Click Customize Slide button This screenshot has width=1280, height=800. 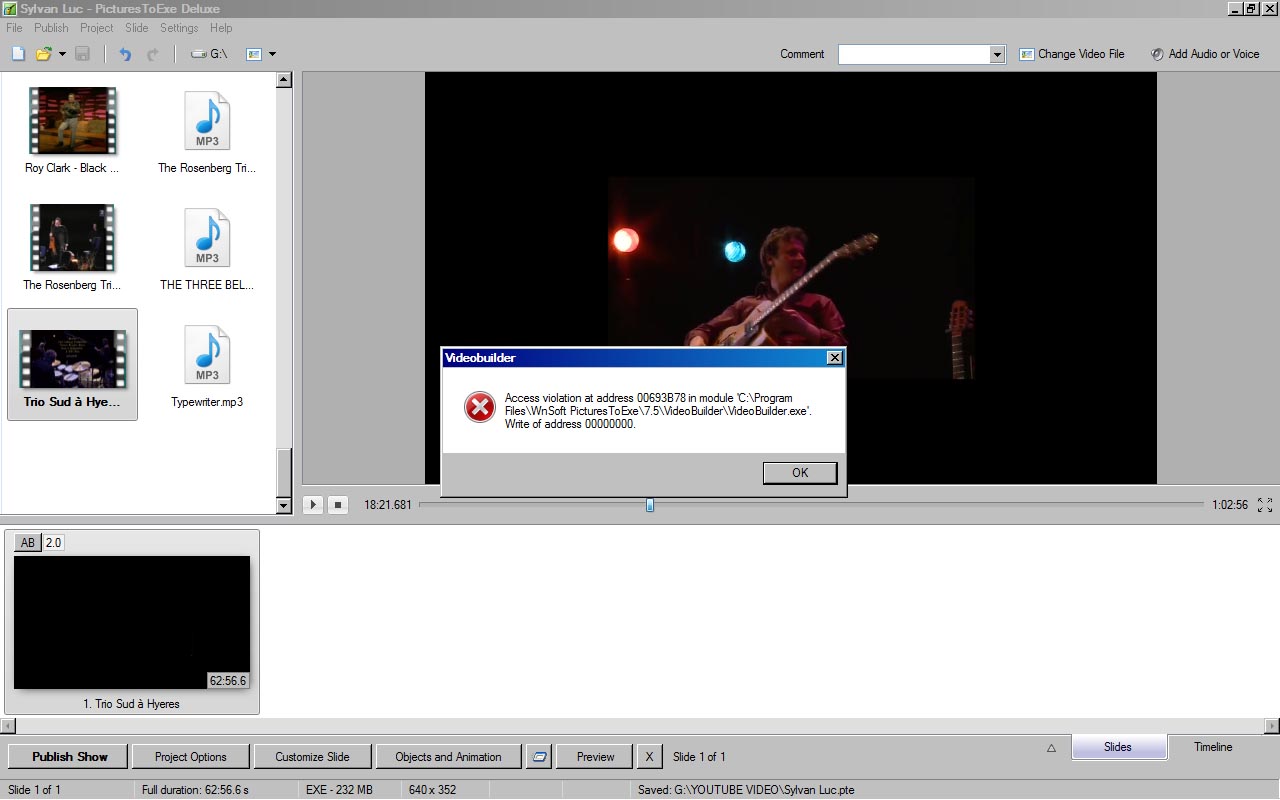click(312, 757)
